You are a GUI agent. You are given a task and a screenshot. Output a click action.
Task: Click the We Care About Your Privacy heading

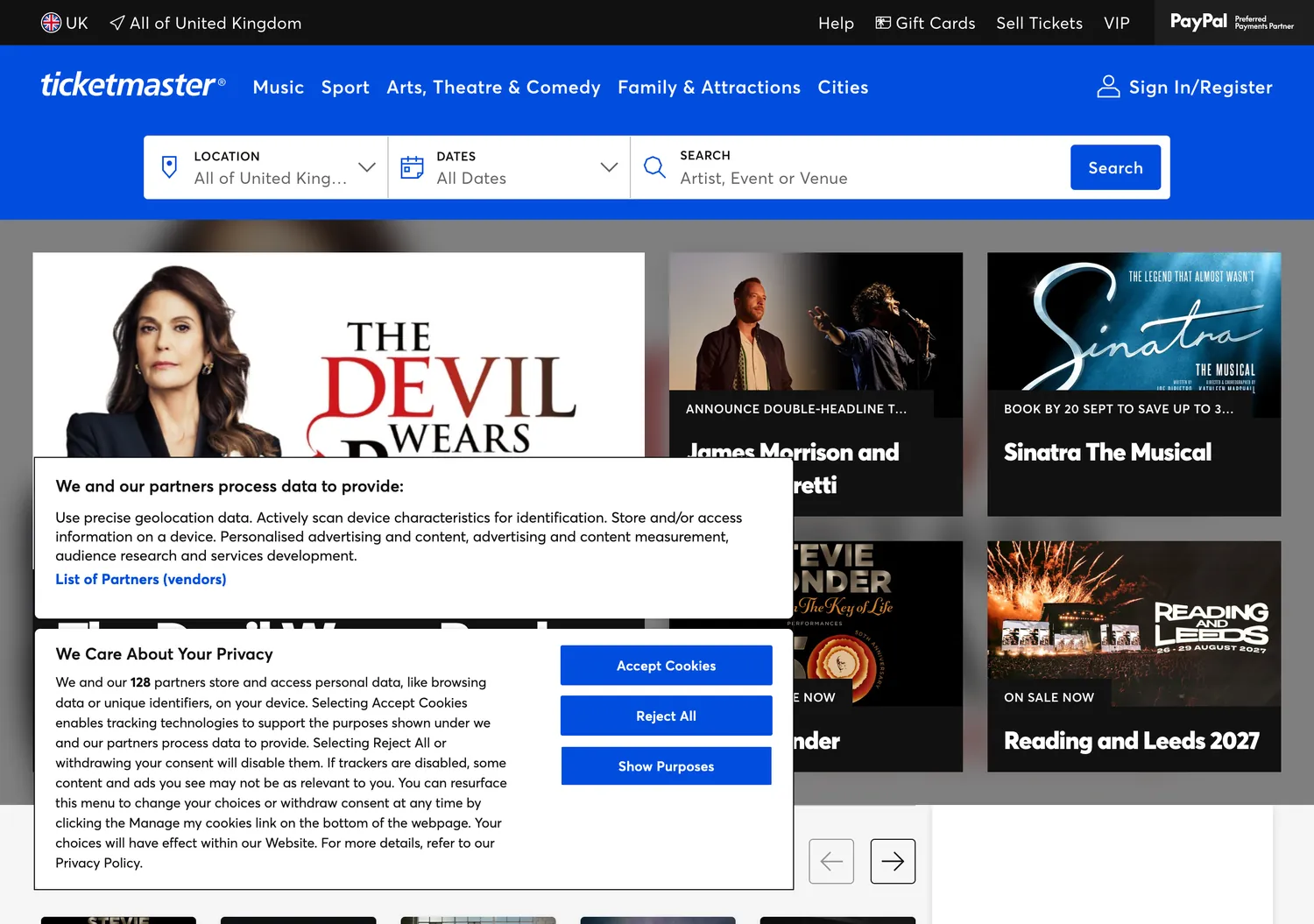point(164,654)
